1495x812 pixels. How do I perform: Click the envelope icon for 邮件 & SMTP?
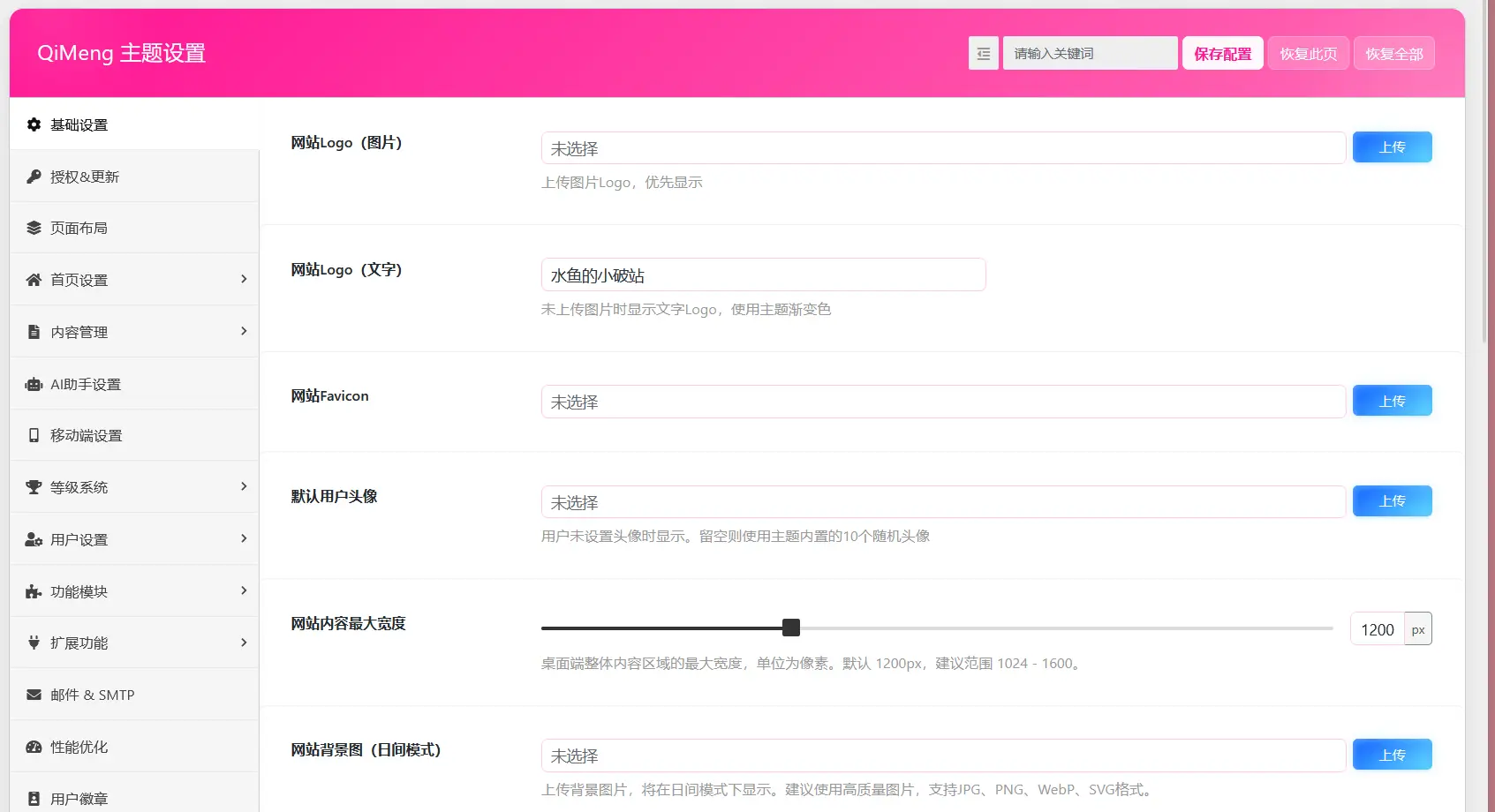pos(34,695)
